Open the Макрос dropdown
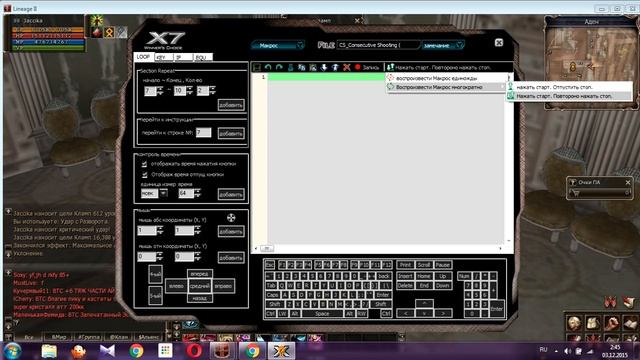 click(278, 45)
